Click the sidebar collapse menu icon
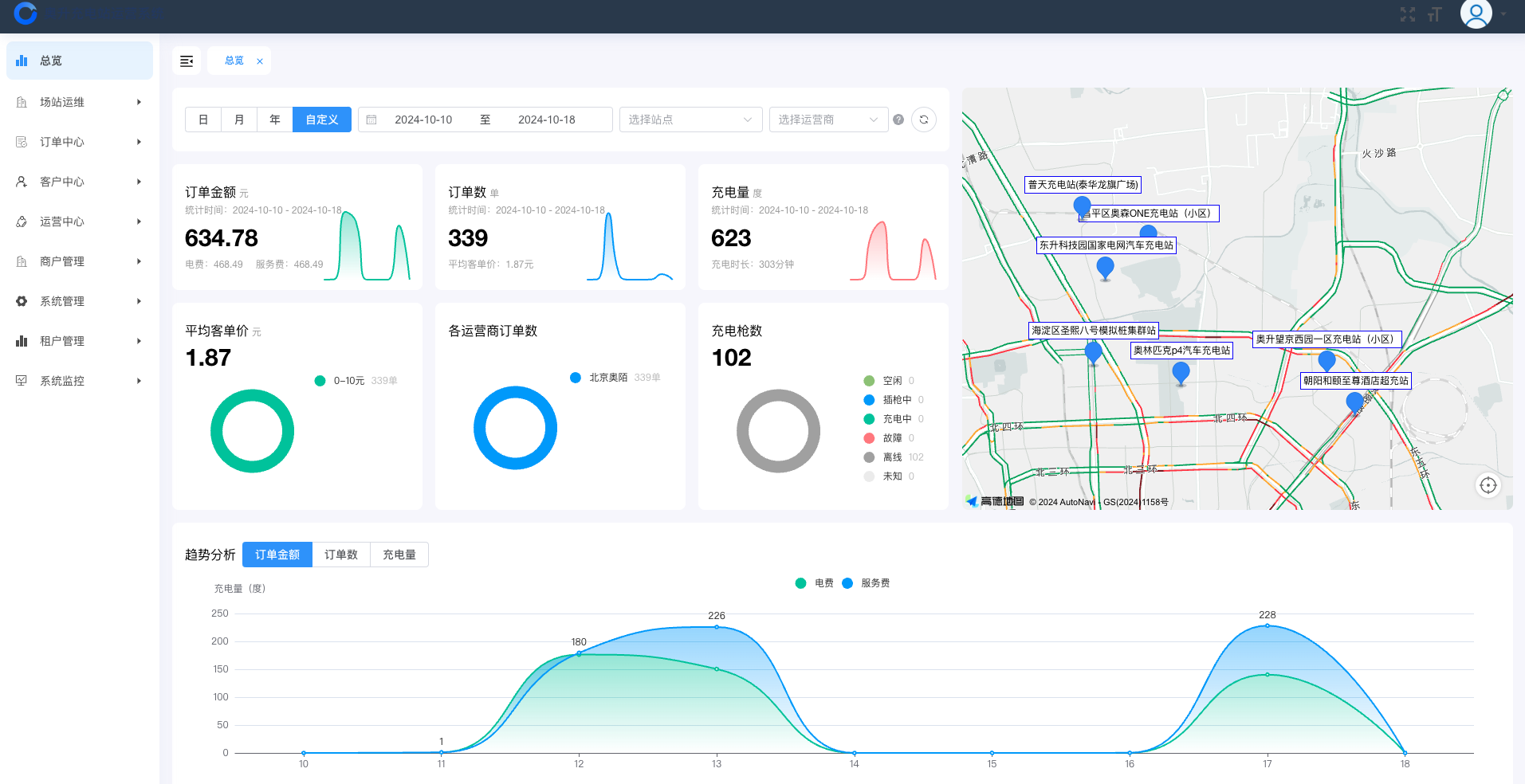 pyautogui.click(x=187, y=61)
